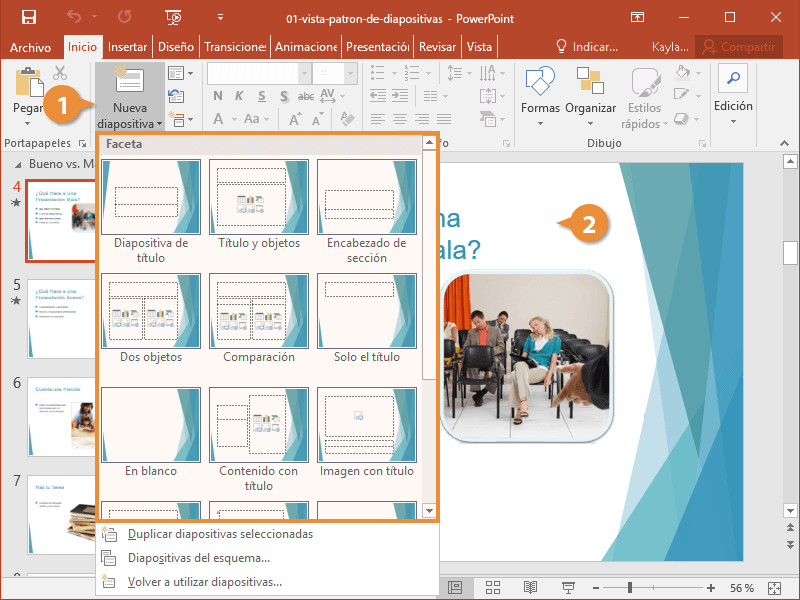Switch to the Insertar tab
Viewport: 800px width, 600px height.
click(128, 47)
